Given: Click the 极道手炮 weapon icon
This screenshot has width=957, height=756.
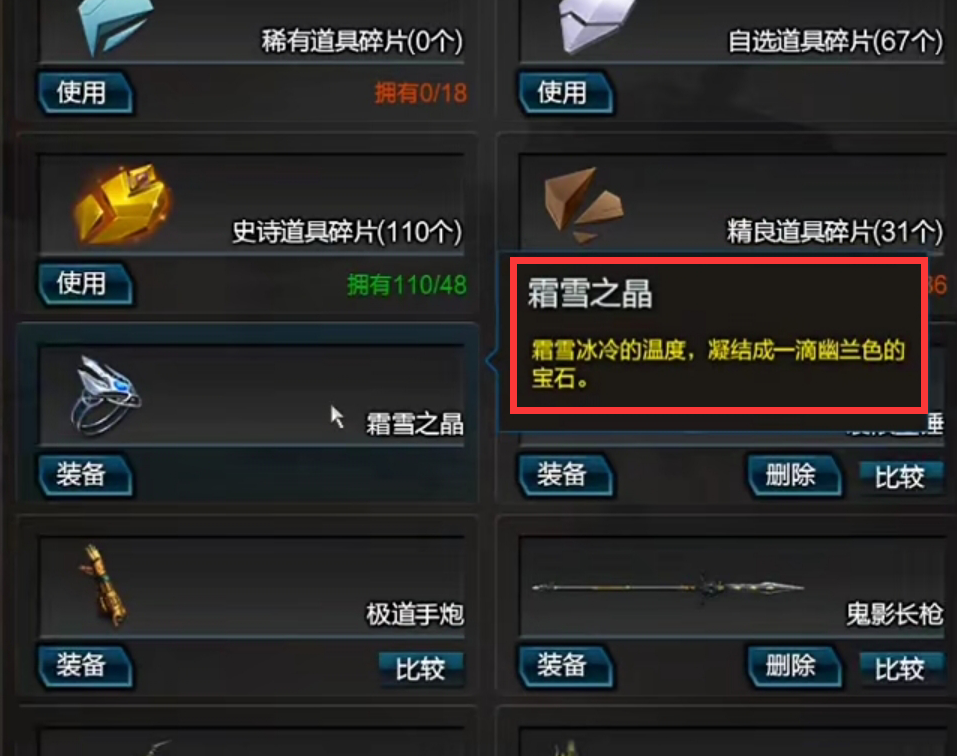Looking at the screenshot, I should 104,586.
